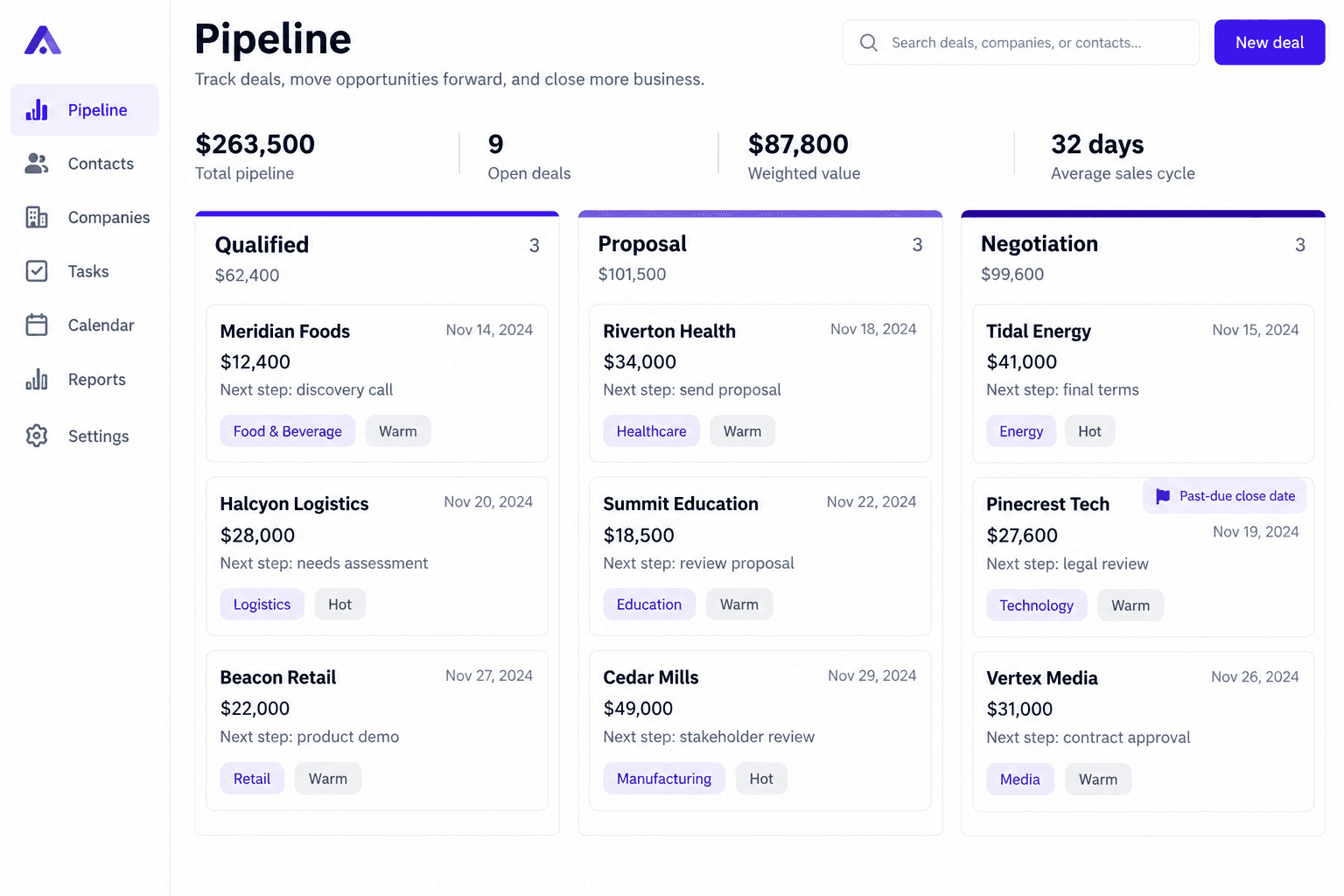Click the 32 days sales cycle stat
Screen dimensions: 1344x896
[x=1097, y=144]
